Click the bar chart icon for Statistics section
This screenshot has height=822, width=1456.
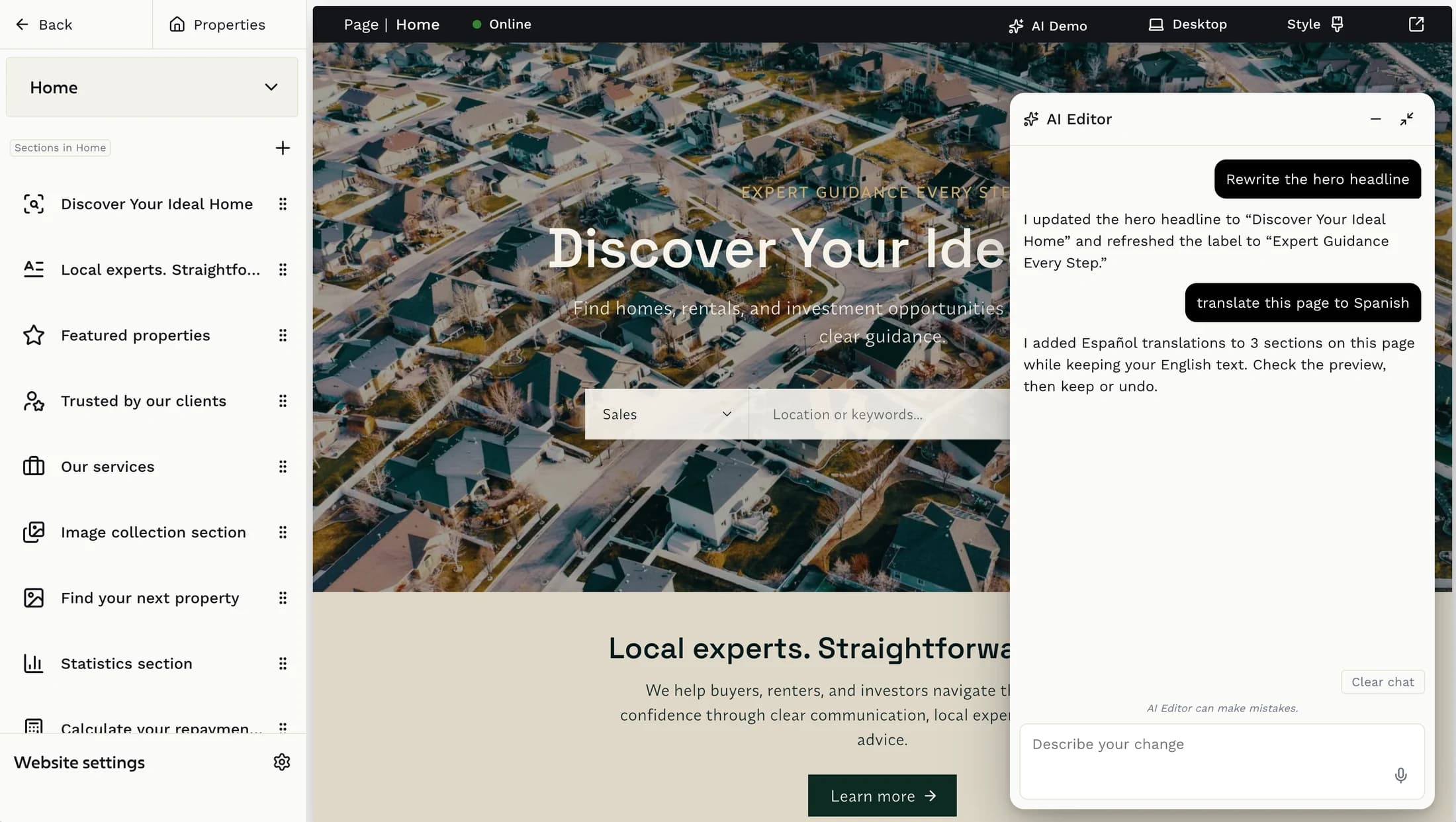point(34,663)
